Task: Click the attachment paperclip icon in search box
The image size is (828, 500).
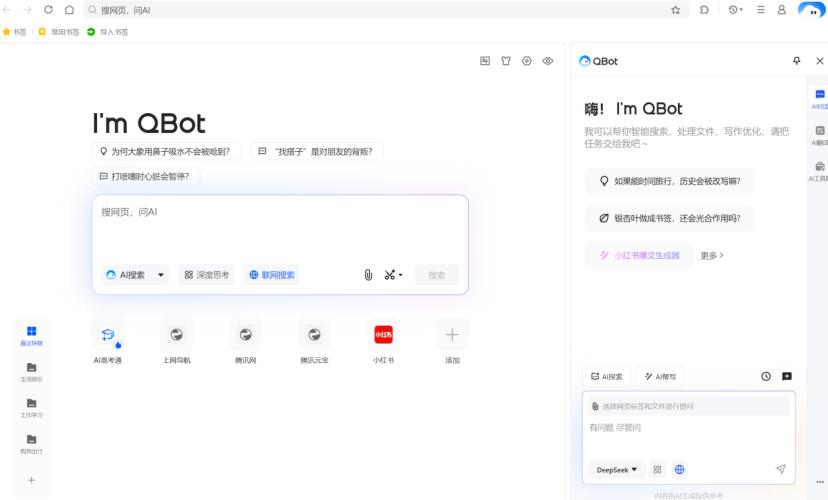Action: click(x=368, y=275)
